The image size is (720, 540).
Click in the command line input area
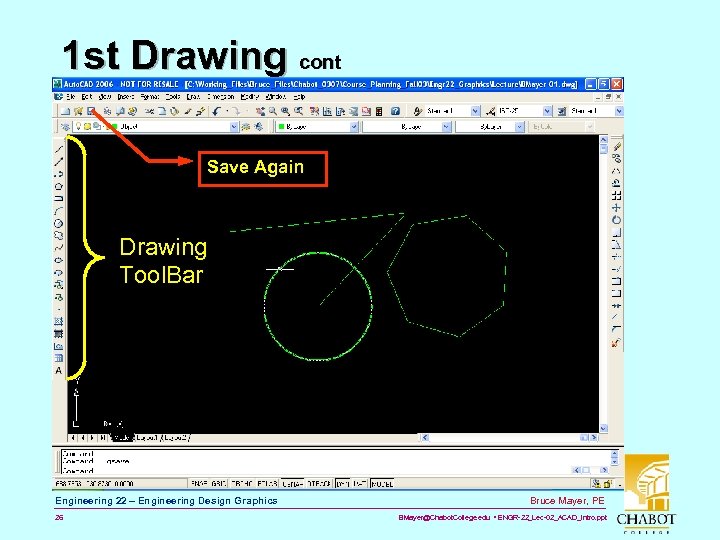coord(315,471)
